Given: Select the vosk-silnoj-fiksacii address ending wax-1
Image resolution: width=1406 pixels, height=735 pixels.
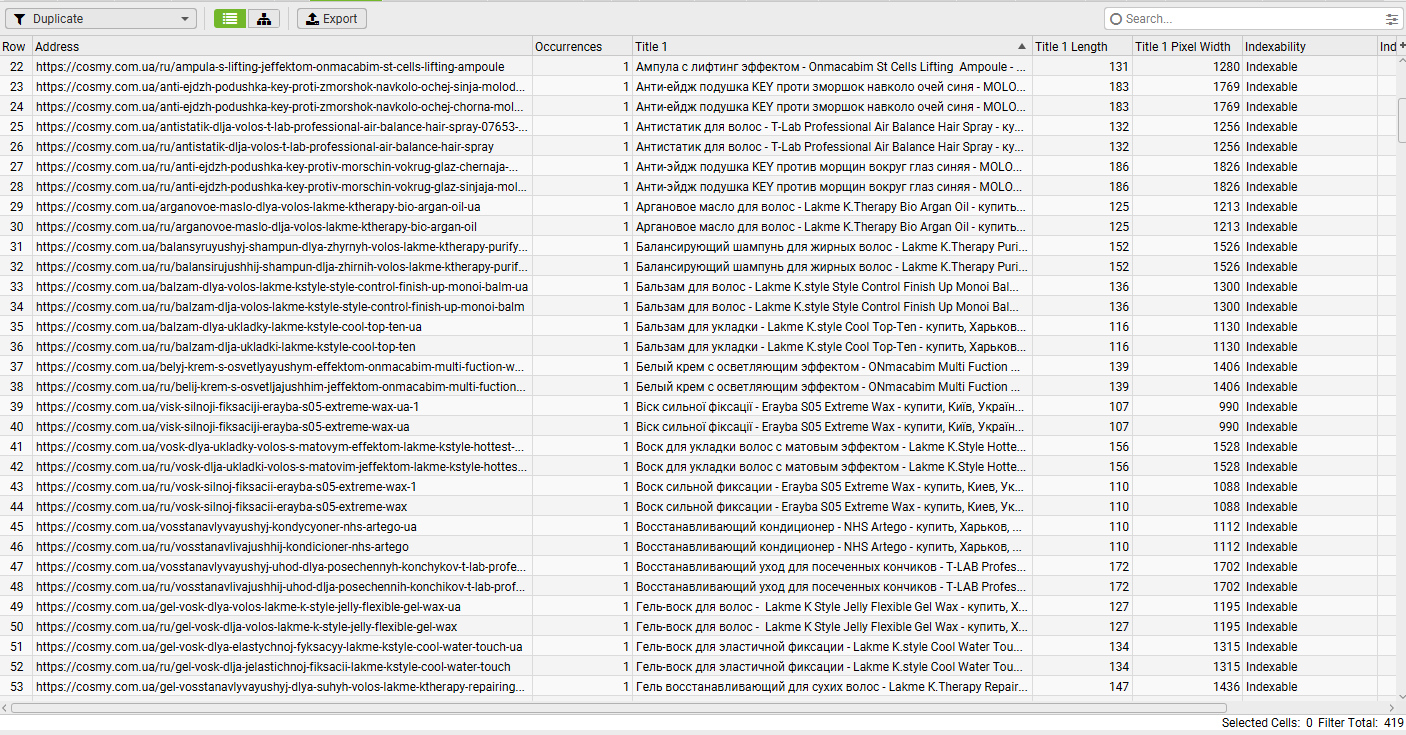Looking at the screenshot, I should [x=282, y=487].
